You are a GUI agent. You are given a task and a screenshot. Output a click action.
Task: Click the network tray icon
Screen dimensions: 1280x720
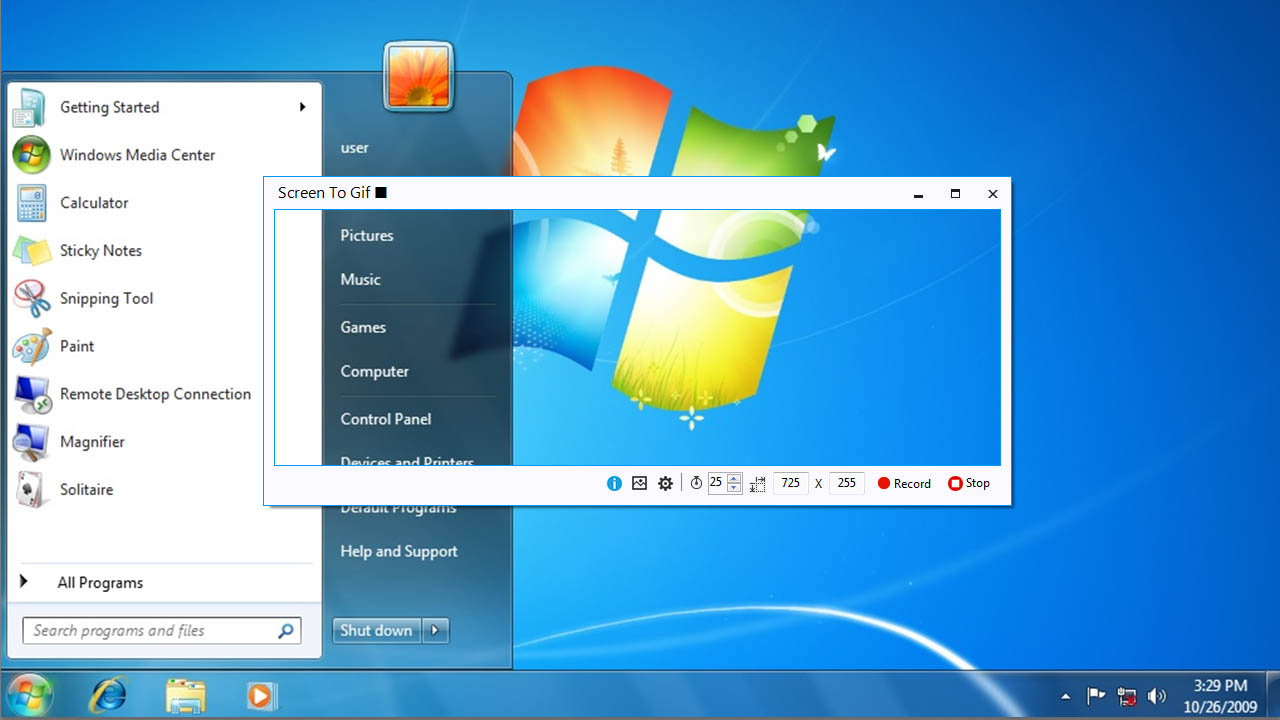coord(1127,696)
